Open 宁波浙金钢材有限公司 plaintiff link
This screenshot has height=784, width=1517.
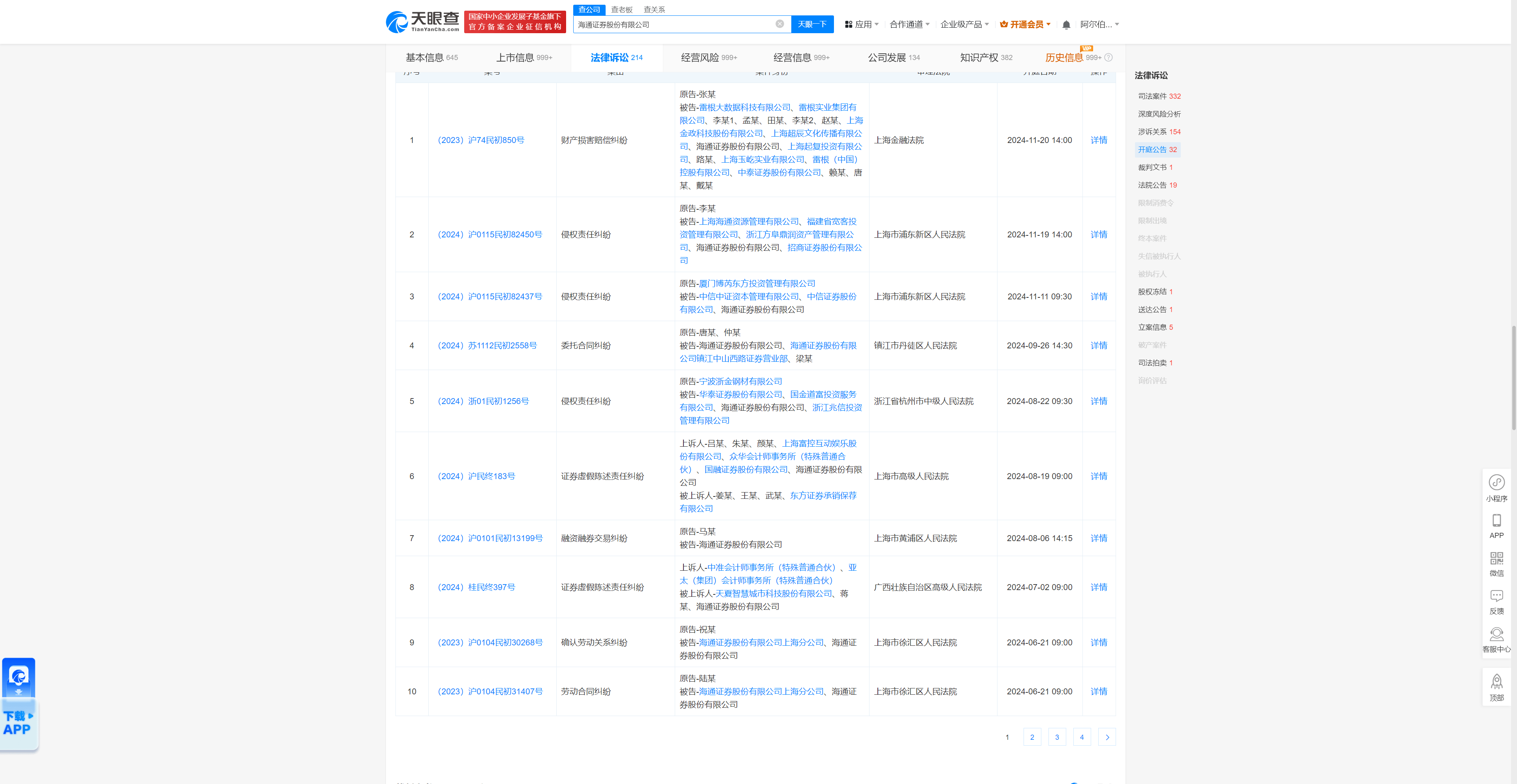point(740,382)
